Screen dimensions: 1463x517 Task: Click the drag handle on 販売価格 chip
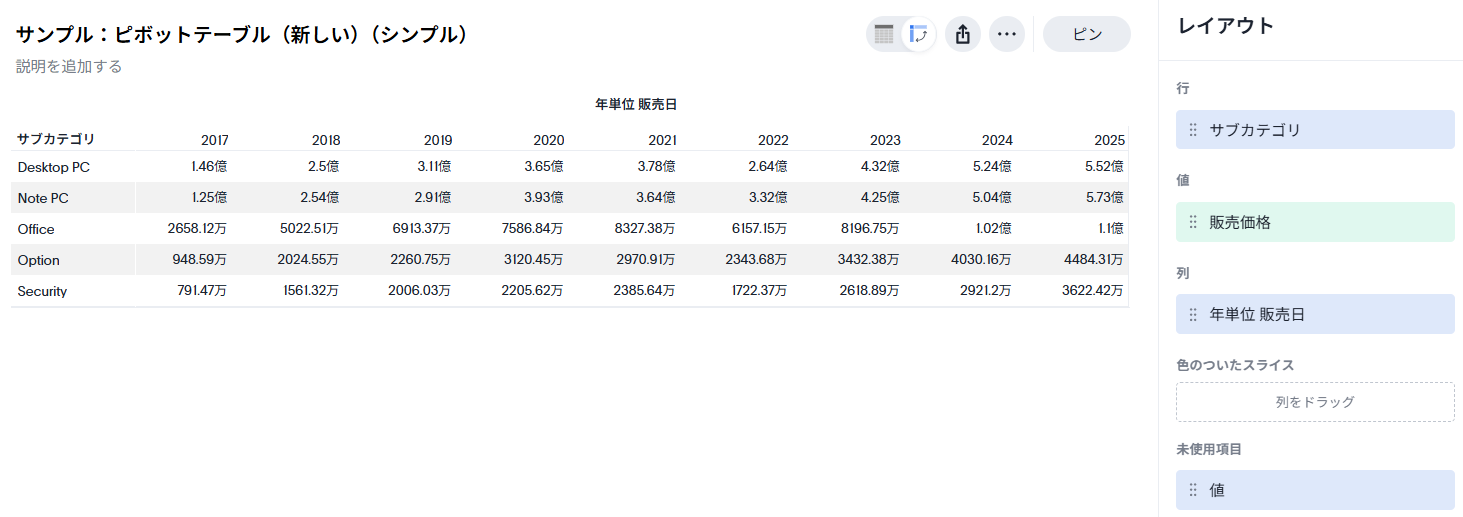tap(1193, 222)
